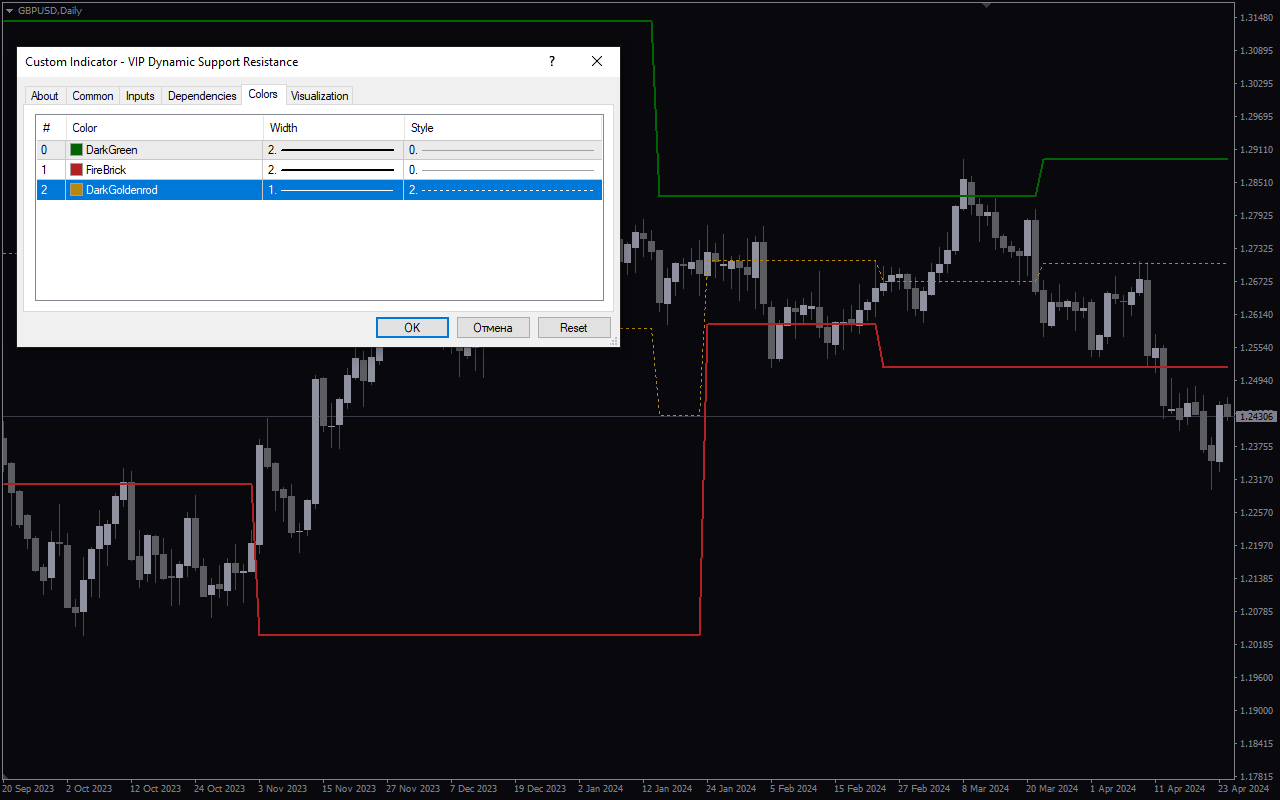1280x800 pixels.
Task: Select row number 2 cell
Action: pyautogui.click(x=51, y=190)
